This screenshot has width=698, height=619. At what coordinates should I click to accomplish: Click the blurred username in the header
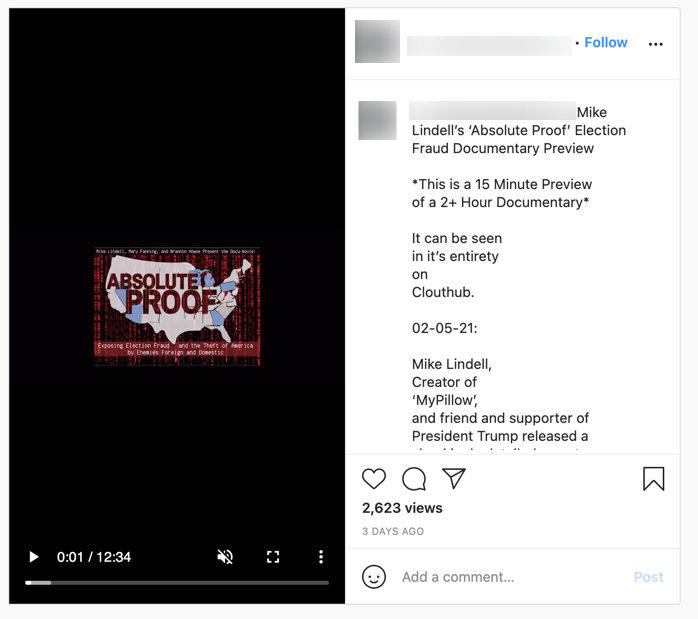tap(489, 46)
